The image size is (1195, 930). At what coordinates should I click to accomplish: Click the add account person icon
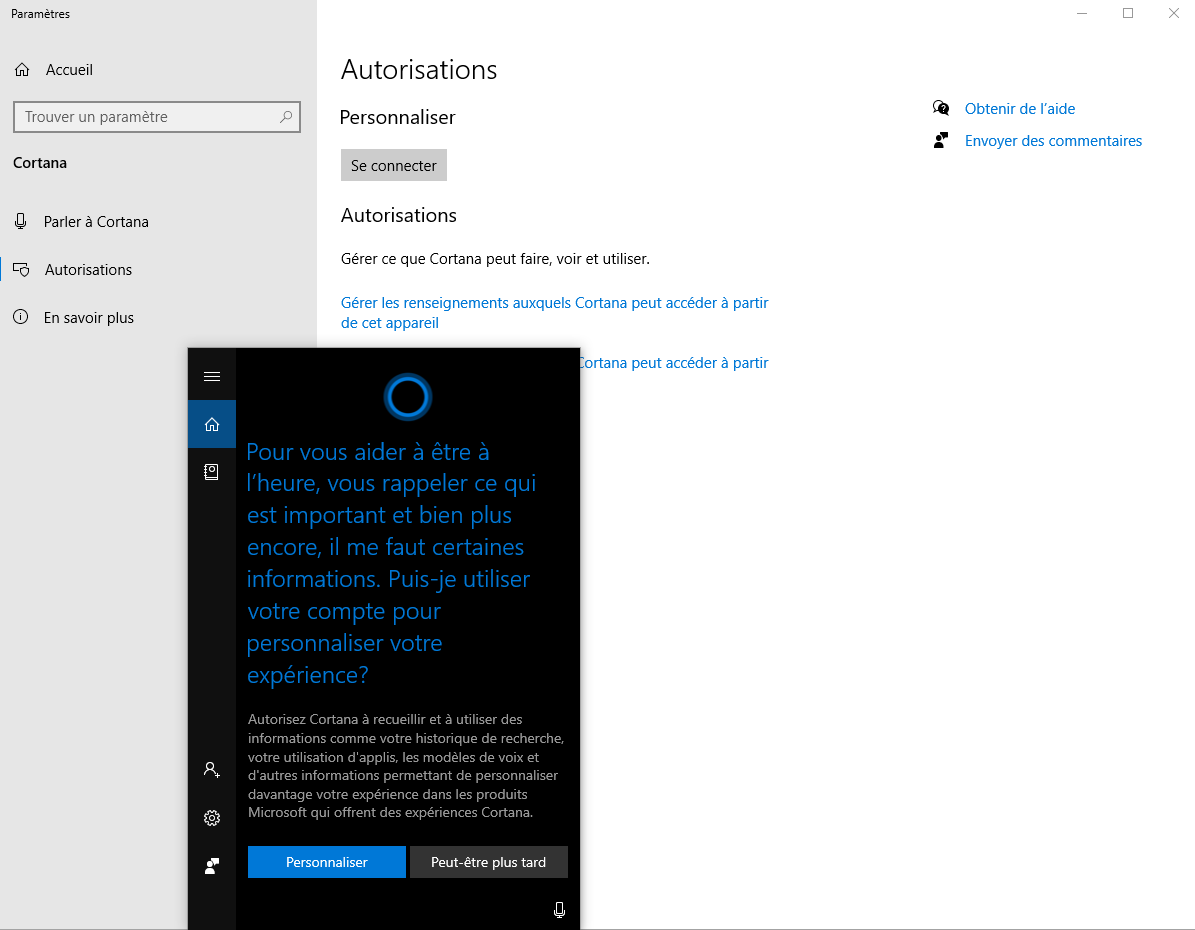212,769
